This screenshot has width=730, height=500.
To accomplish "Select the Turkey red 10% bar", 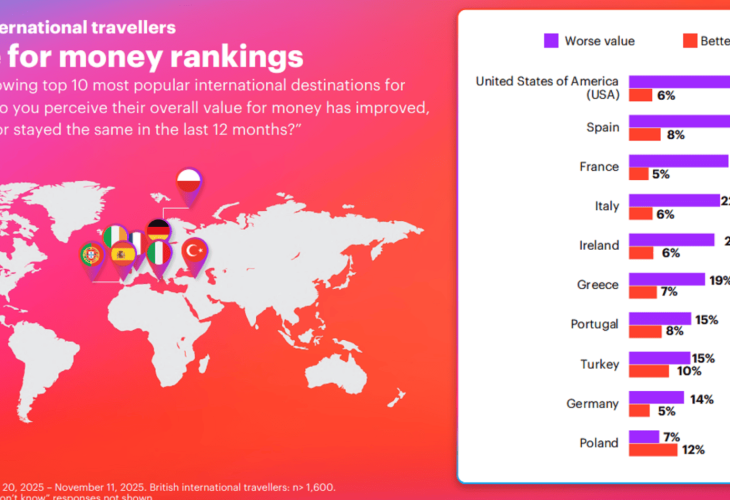I will [x=648, y=371].
